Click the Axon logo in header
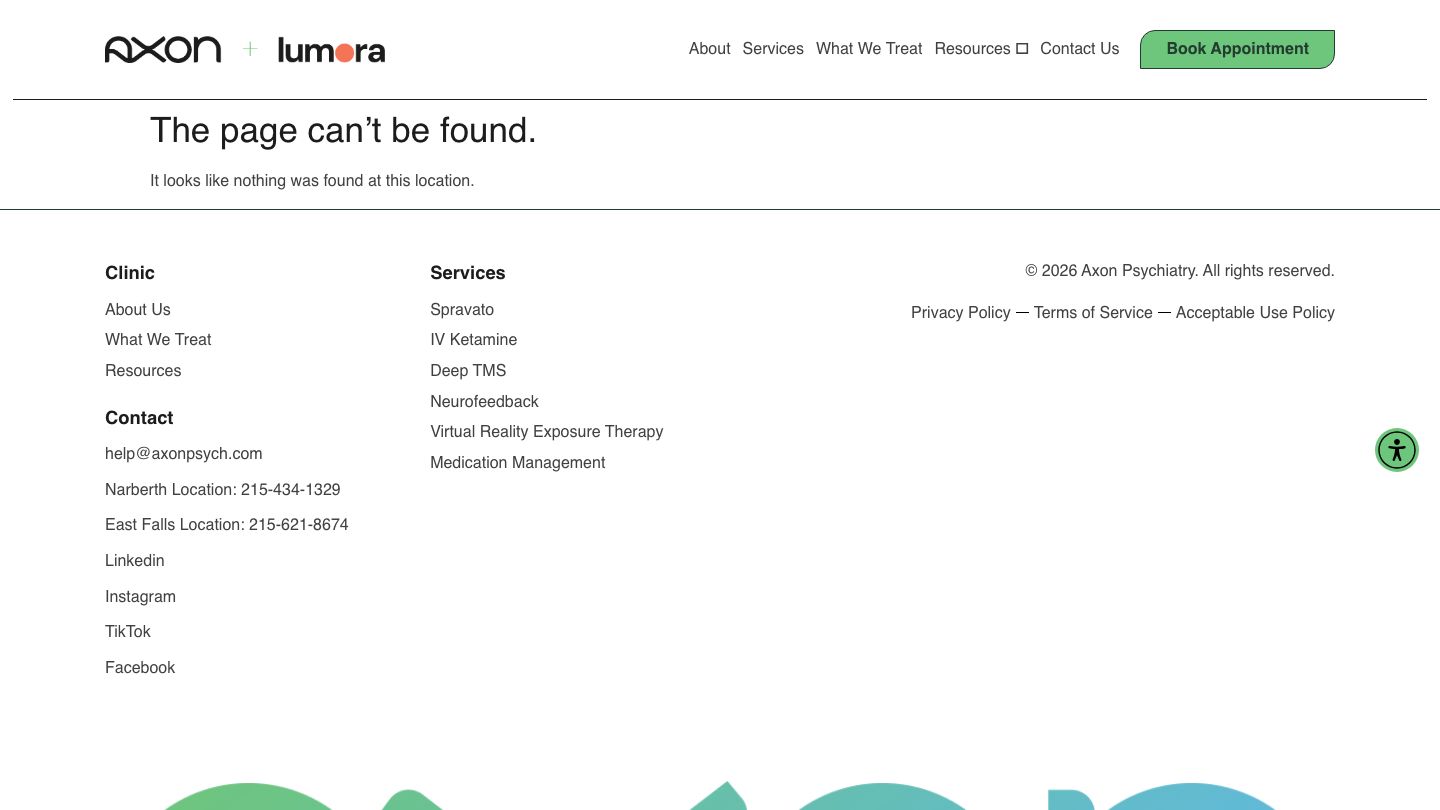This screenshot has height=810, width=1440. pos(163,49)
